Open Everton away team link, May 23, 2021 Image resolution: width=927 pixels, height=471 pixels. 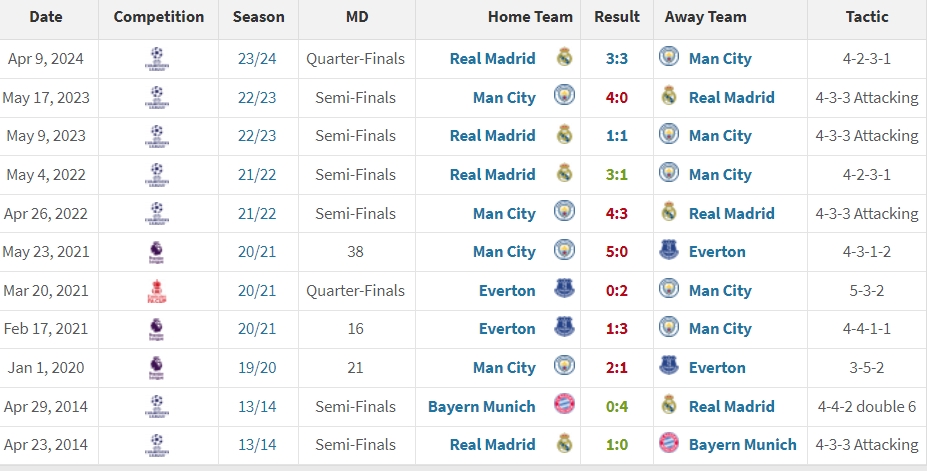(717, 252)
